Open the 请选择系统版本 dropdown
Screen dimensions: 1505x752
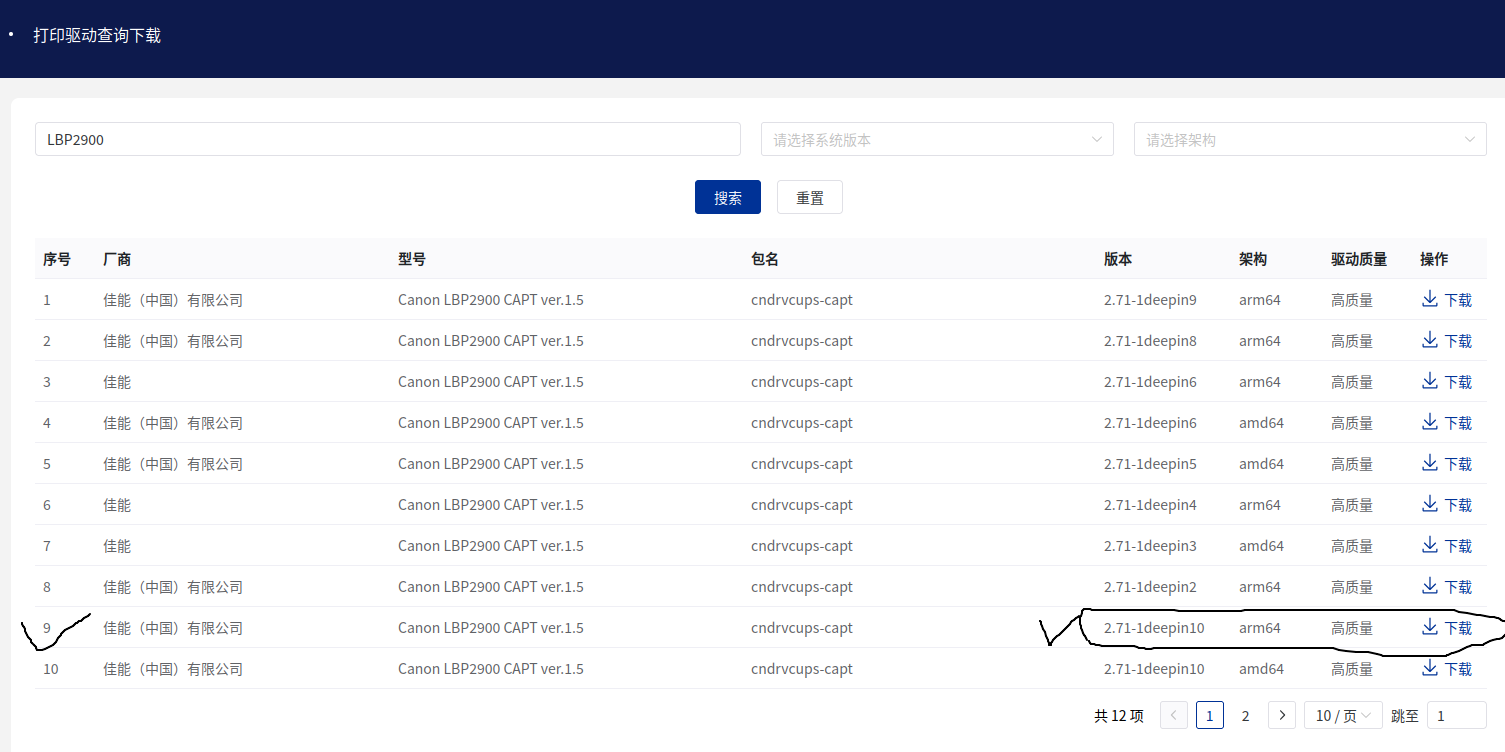coord(937,139)
